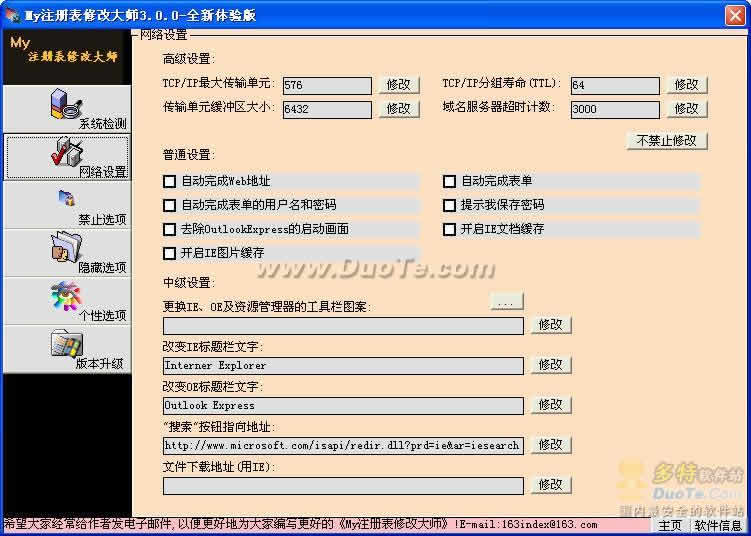Click 修改 next to 域名服务器超时计数
Screen dimensions: 751x536
pos(687,109)
